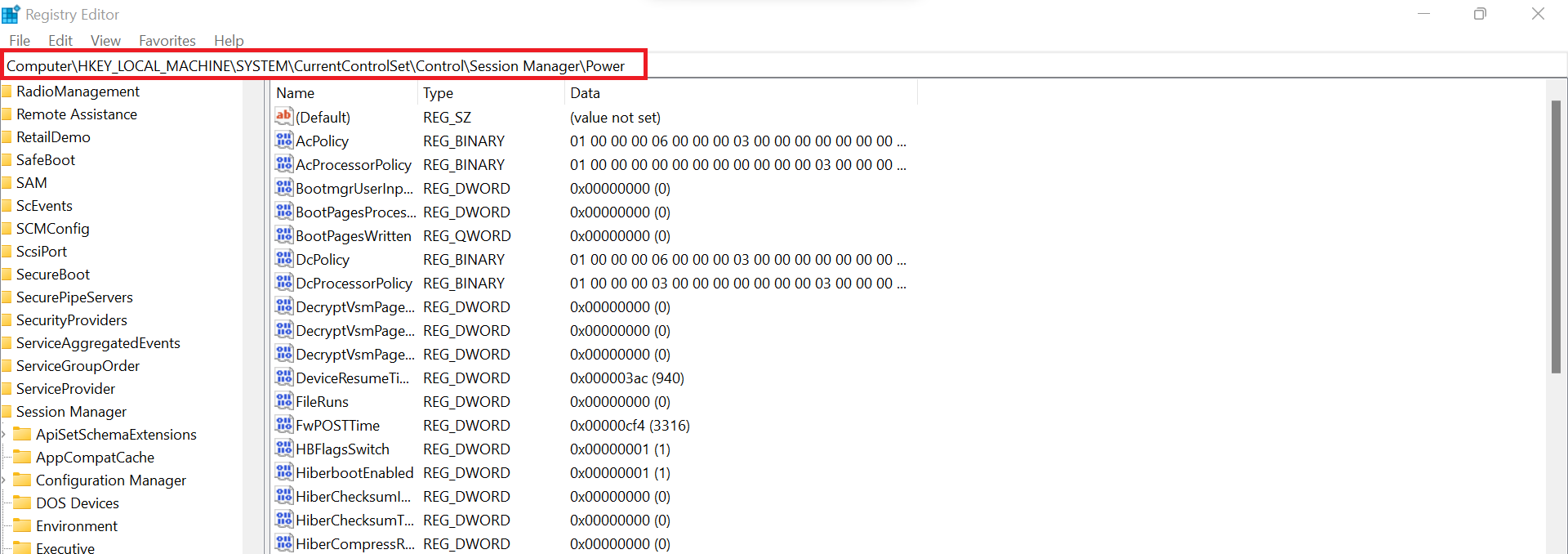Click the DcProcessorPolicy value icon

283,283
